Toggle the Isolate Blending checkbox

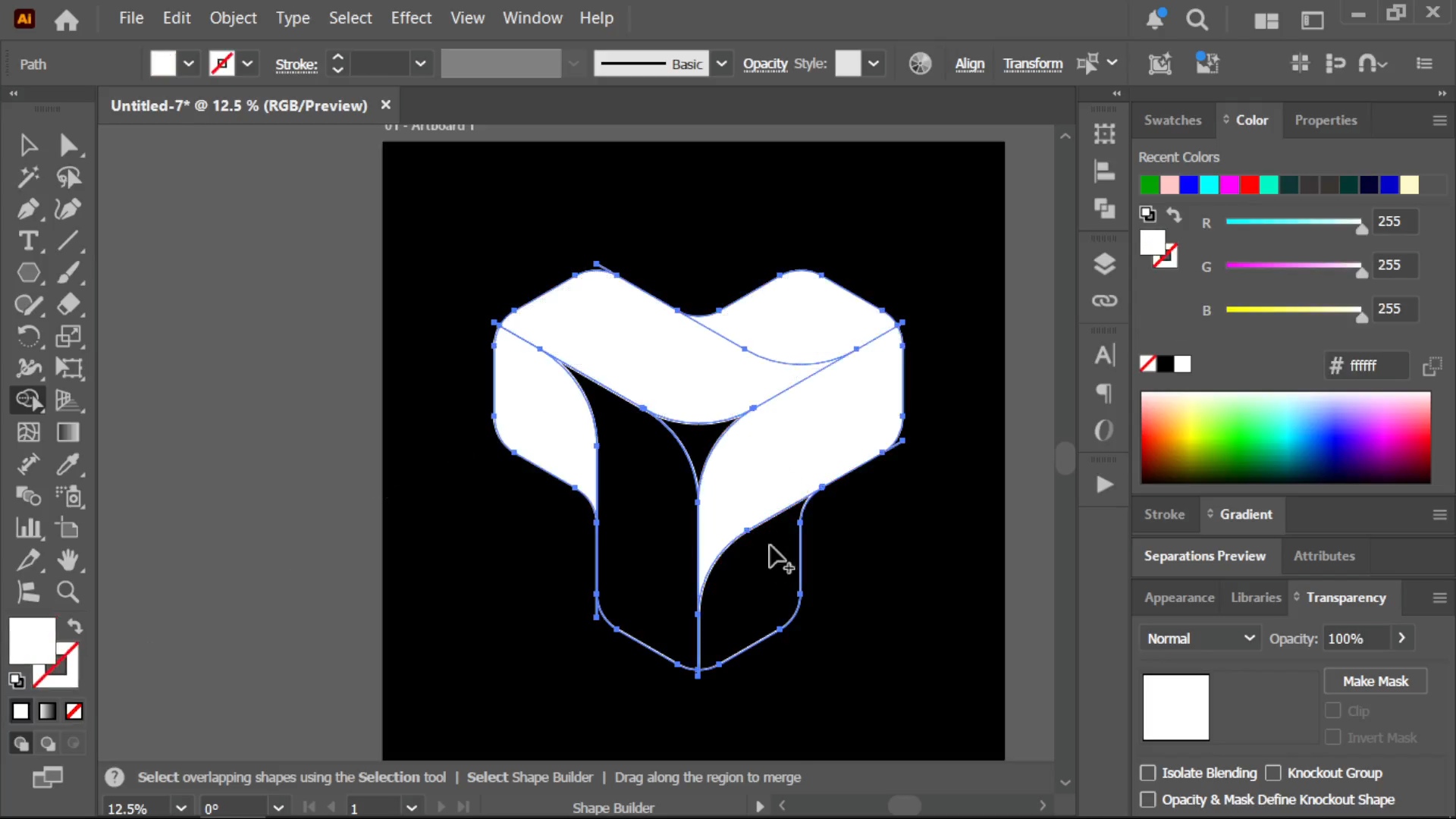[1148, 773]
